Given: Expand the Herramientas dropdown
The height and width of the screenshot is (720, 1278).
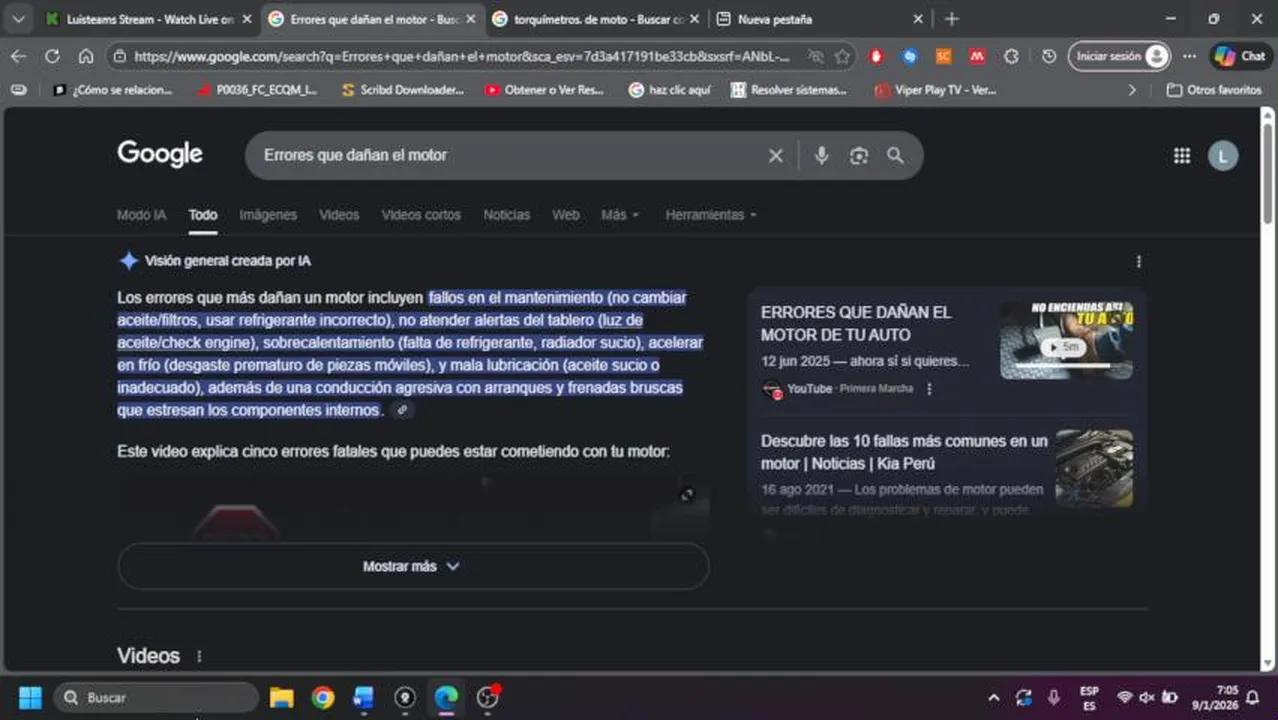Looking at the screenshot, I should tap(711, 215).
